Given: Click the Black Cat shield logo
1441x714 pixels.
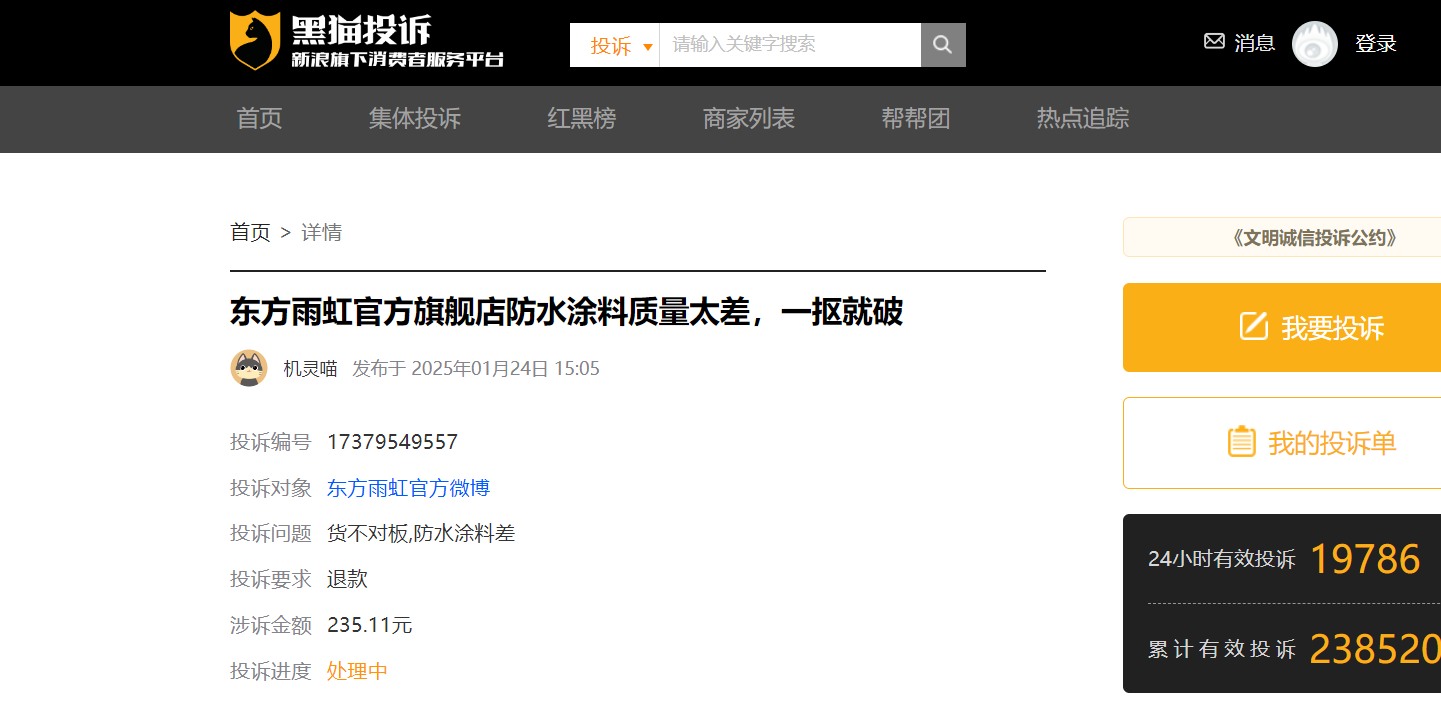Looking at the screenshot, I should point(254,40).
